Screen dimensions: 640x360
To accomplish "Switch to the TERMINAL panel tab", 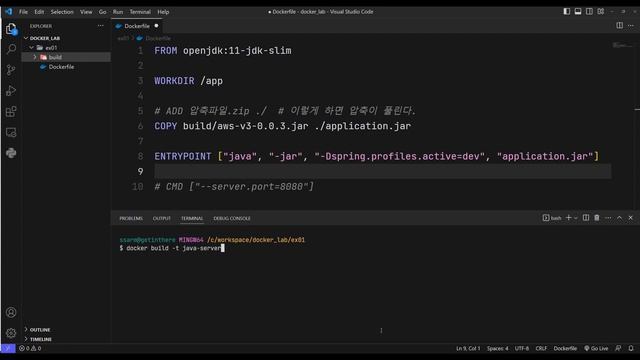I will click(192, 218).
